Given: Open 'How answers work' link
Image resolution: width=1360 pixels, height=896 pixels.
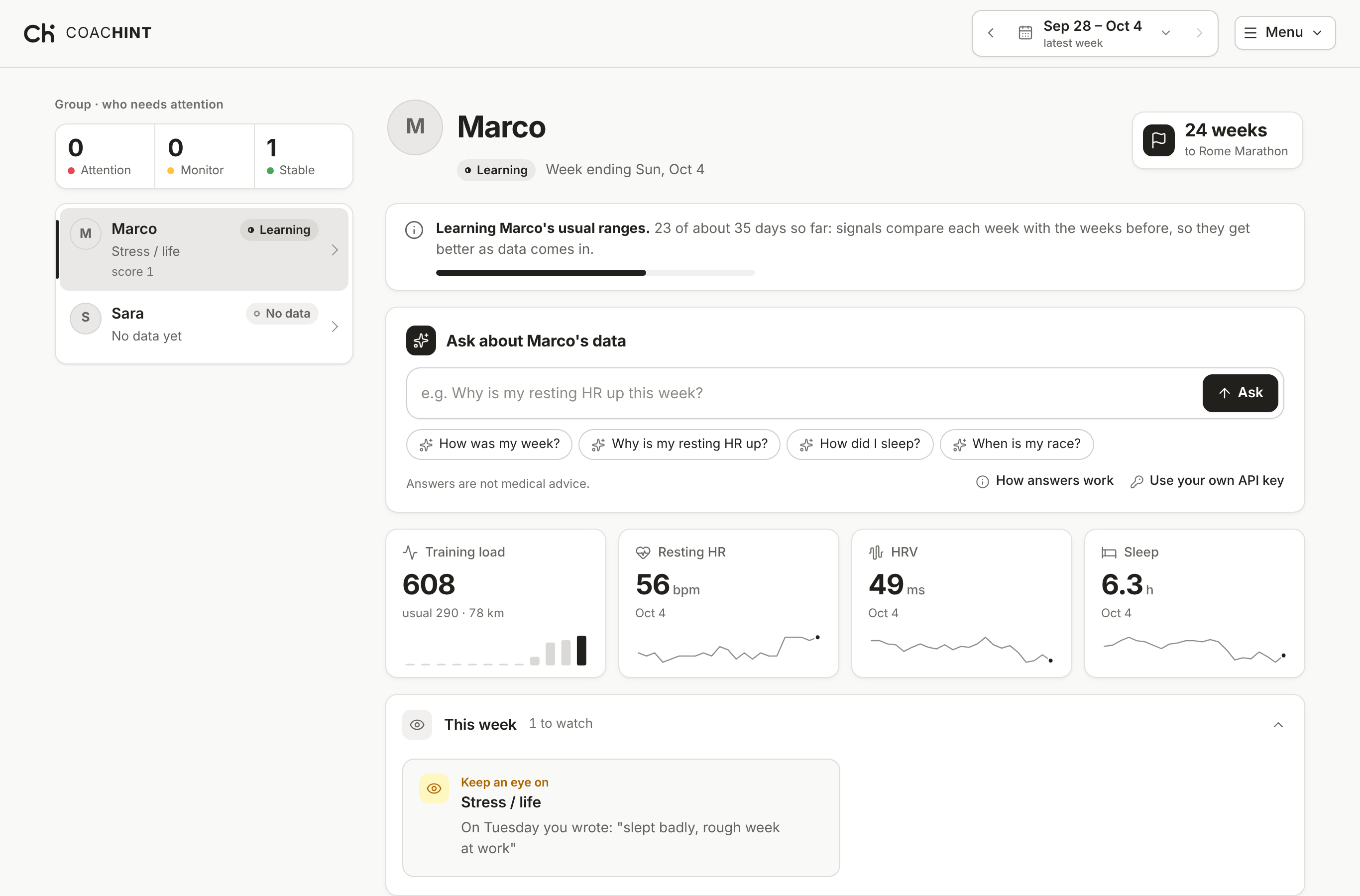Looking at the screenshot, I should coord(1044,480).
